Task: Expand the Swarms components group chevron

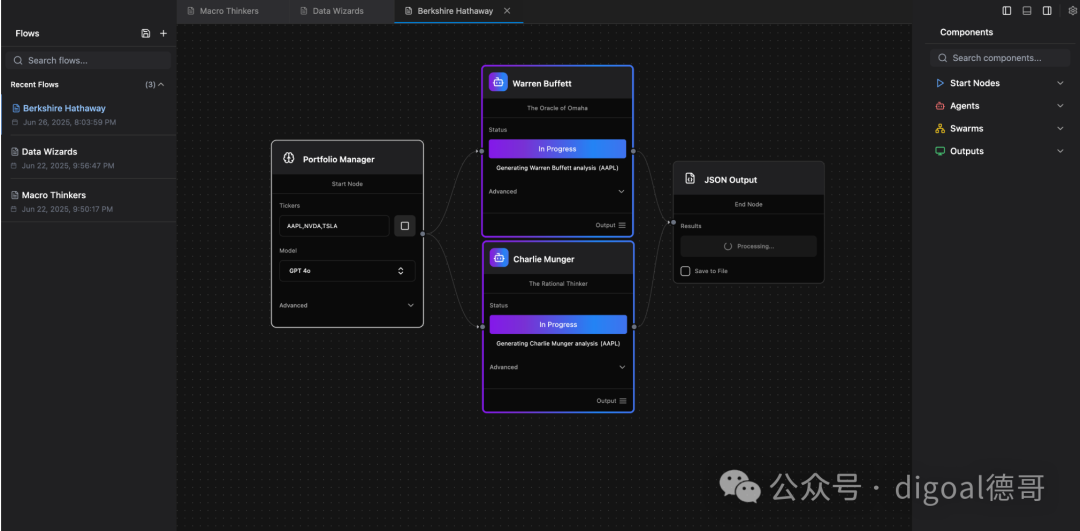Action: (x=1060, y=129)
